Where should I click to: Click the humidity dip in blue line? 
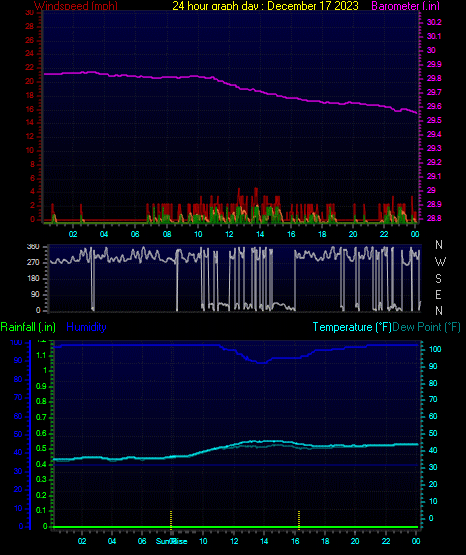click(x=262, y=362)
